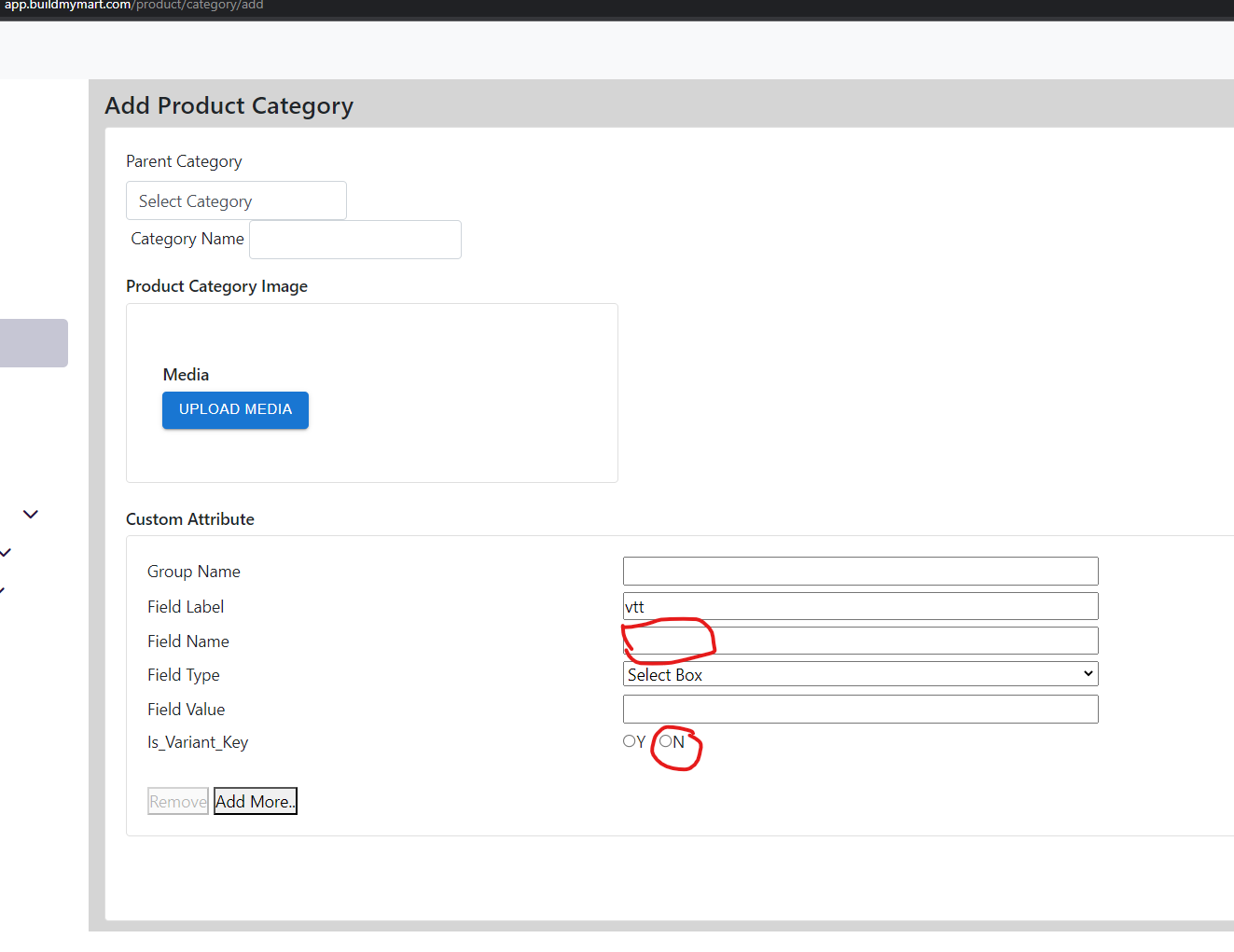
Task: Click the Upload Media button
Action: pyautogui.click(x=235, y=410)
